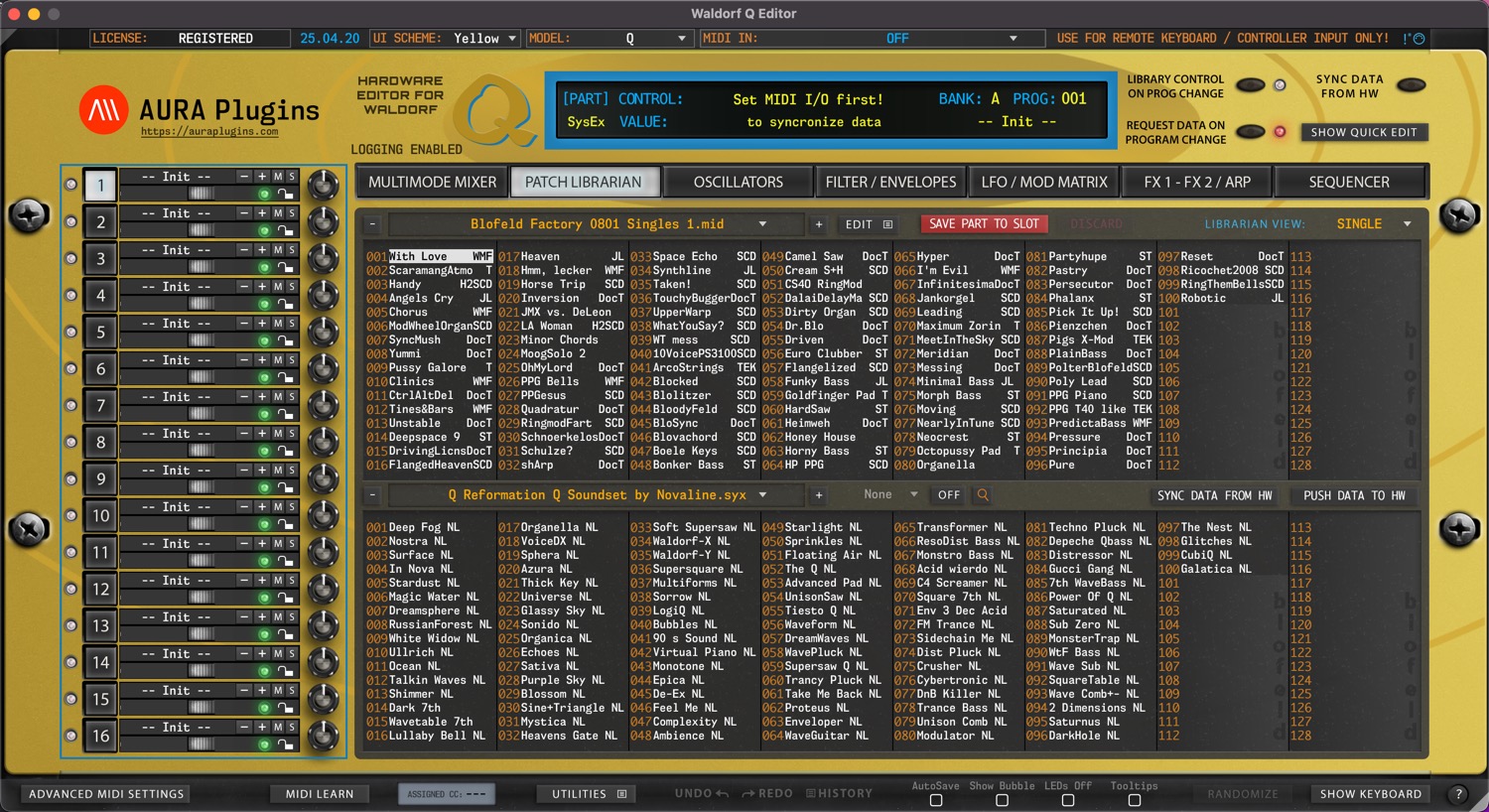1489x812 pixels.
Task: Enable the Show Bubble checkbox
Action: point(1002,800)
